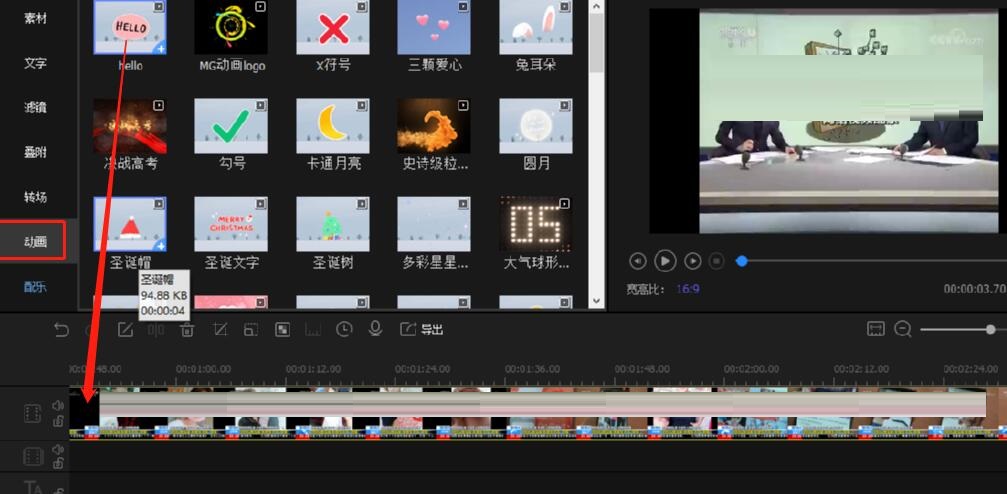This screenshot has height=494, width=1007.
Task: Preview 大气球形 via its play badge
Action: pos(565,204)
